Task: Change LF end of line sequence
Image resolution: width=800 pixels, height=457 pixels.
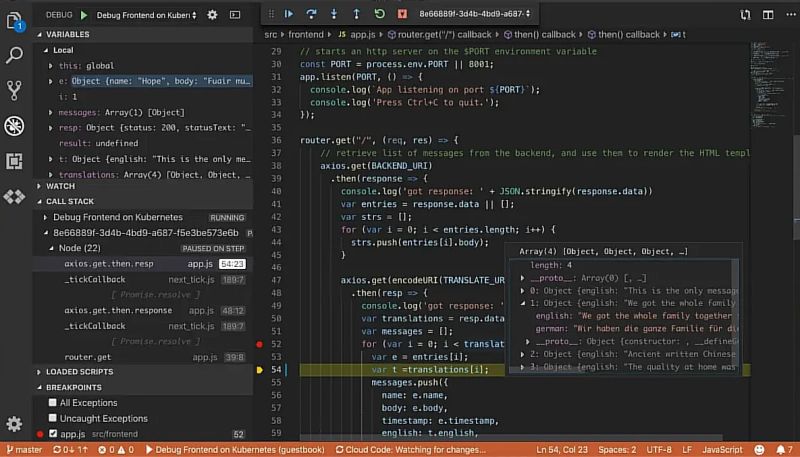Action: point(687,449)
